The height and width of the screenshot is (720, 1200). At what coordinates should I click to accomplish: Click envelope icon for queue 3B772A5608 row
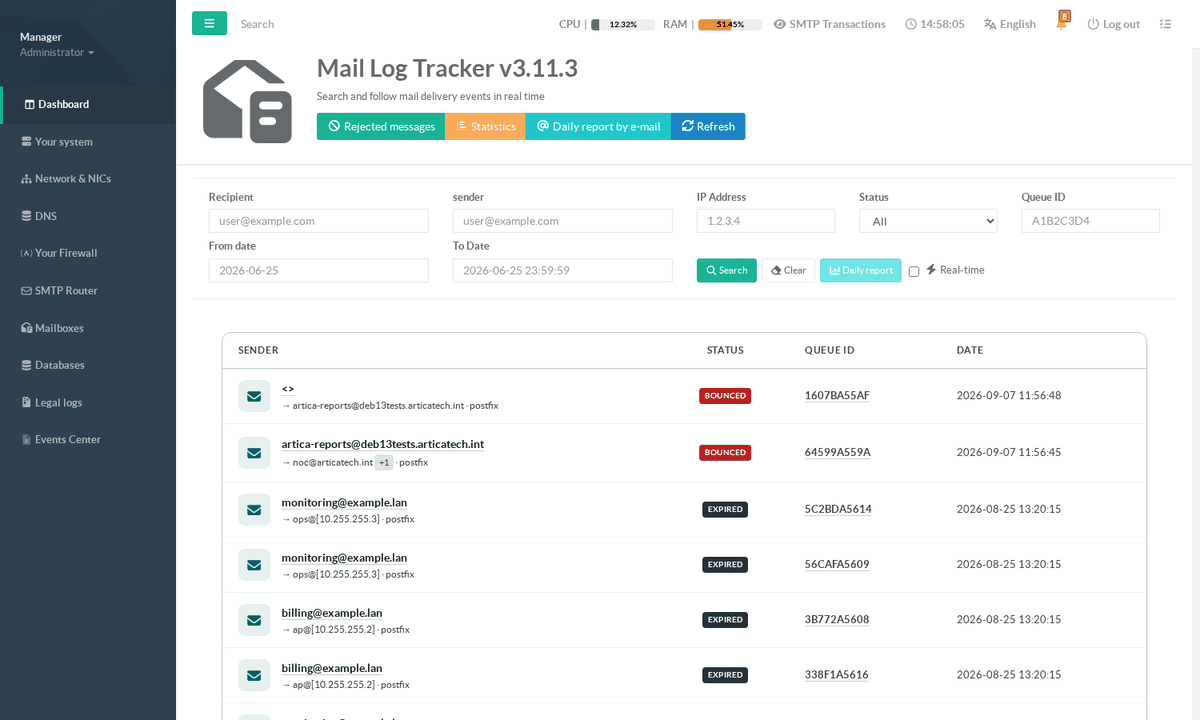(254, 619)
